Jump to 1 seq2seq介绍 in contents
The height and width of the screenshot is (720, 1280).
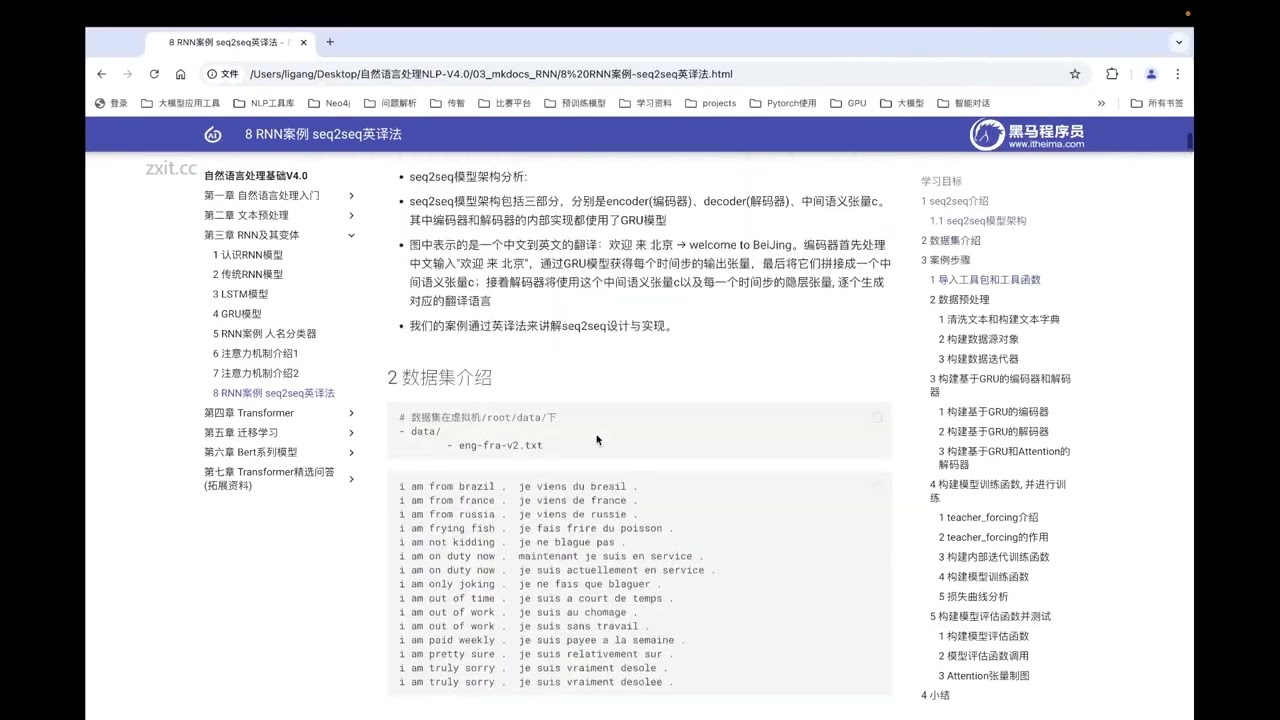tap(954, 201)
